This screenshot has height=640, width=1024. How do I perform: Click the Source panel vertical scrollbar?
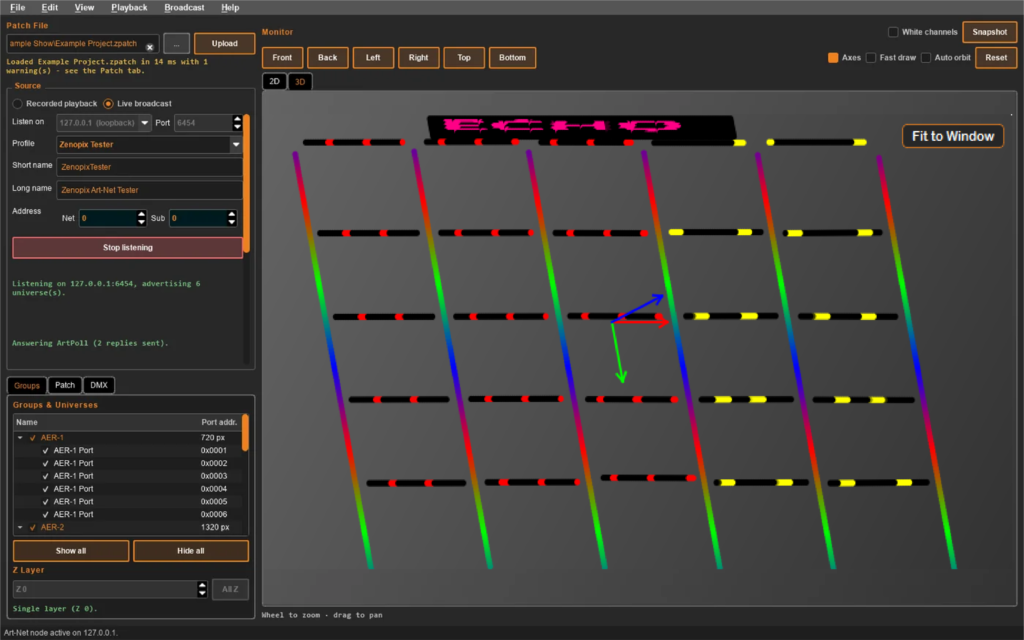click(246, 184)
